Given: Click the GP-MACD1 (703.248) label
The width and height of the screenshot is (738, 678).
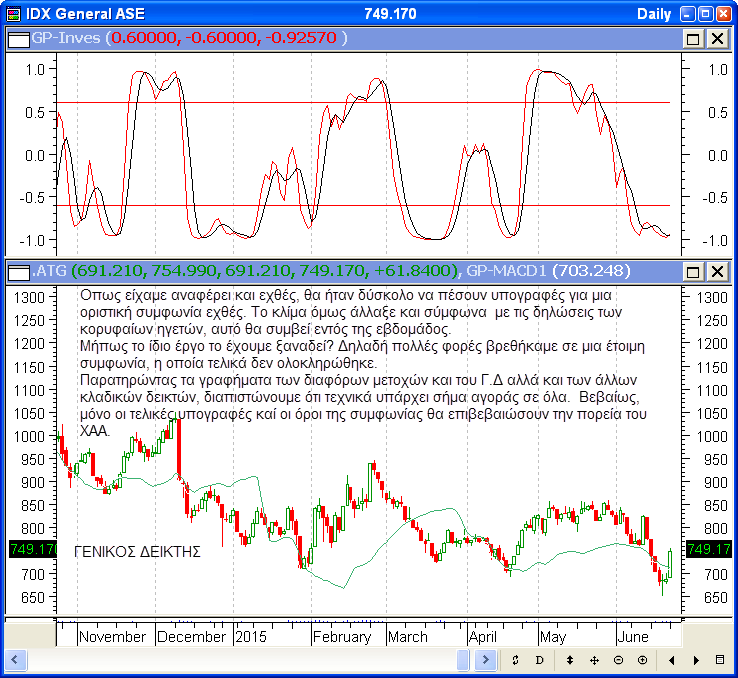Looking at the screenshot, I should pyautogui.click(x=548, y=271).
